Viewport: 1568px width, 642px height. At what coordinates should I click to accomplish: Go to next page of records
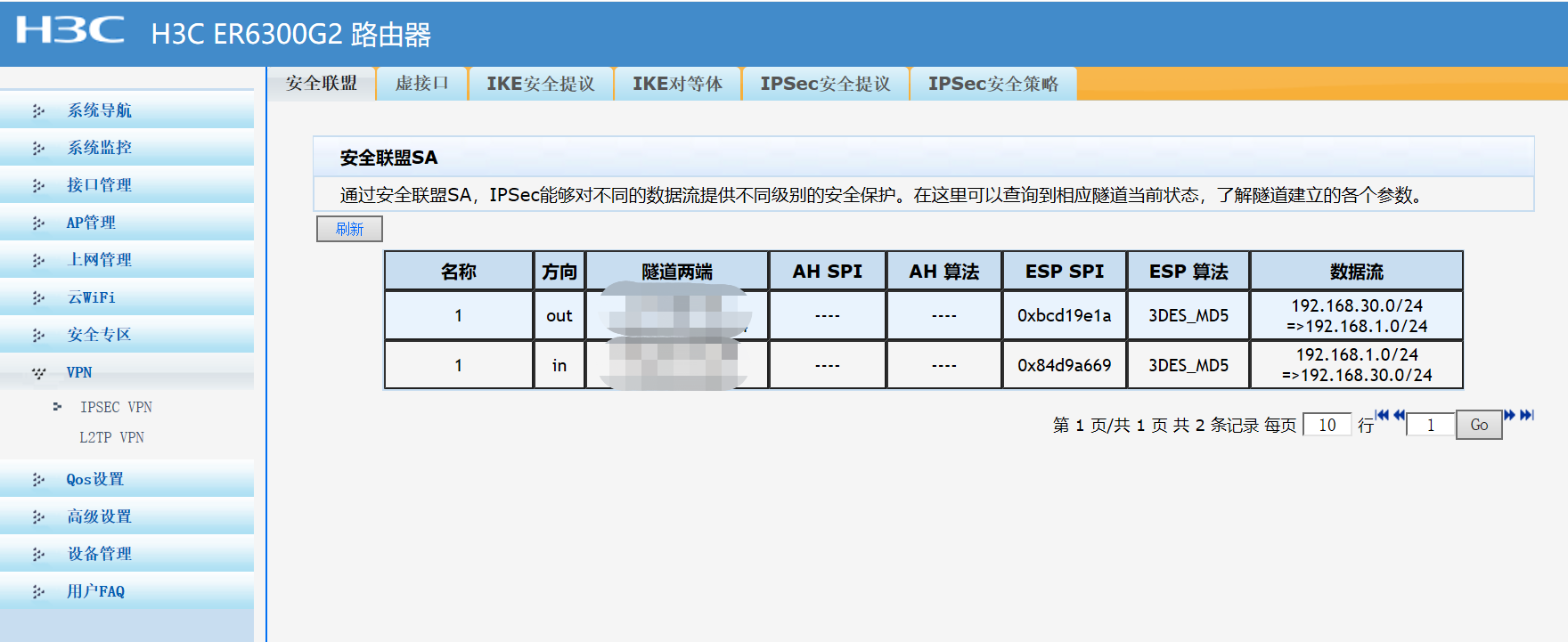[x=1509, y=415]
